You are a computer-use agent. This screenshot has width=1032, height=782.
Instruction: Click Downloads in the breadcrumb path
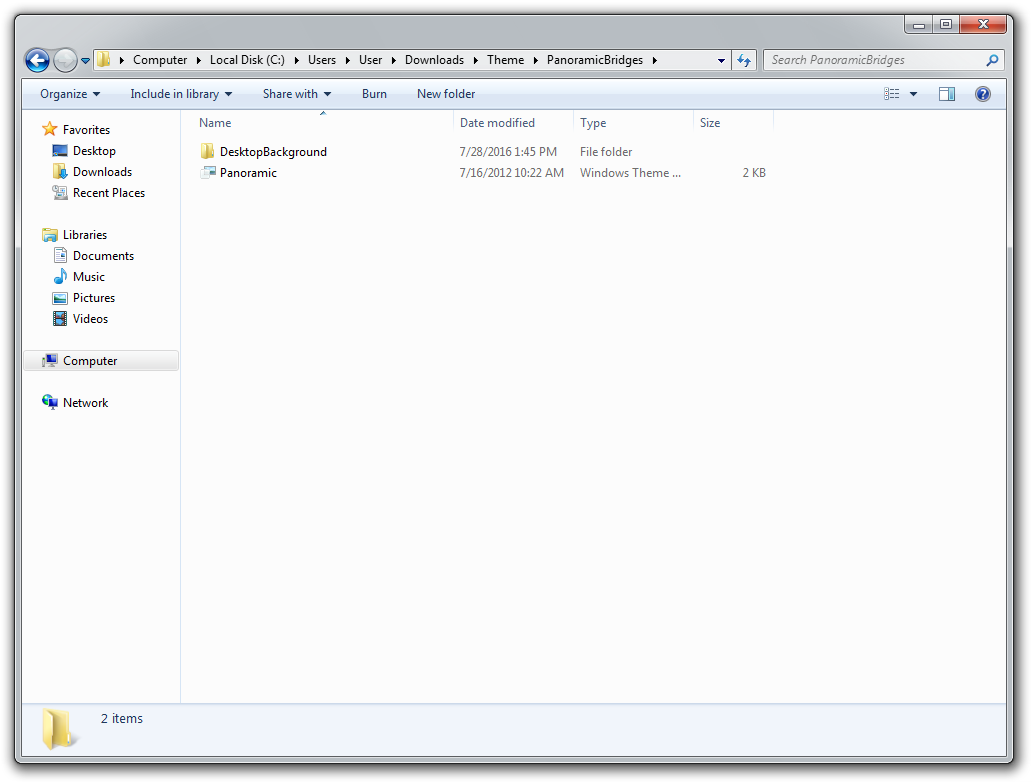[x=434, y=59]
